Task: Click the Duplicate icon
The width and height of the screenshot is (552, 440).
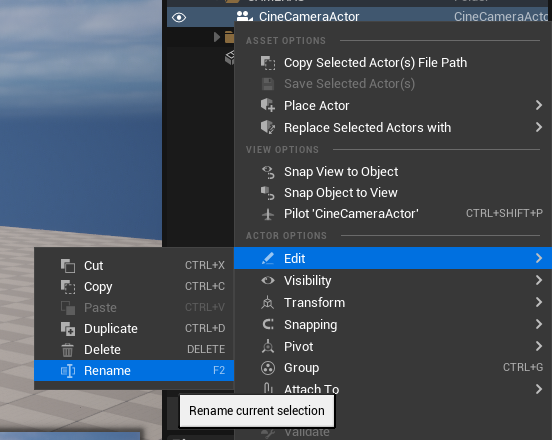Action: click(x=68, y=329)
